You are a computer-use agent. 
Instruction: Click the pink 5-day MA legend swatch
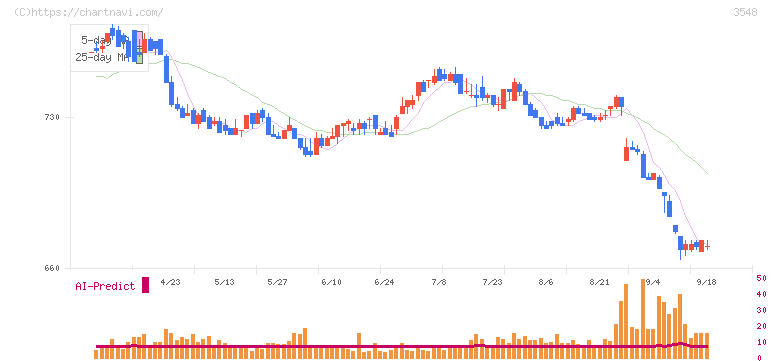click(139, 40)
